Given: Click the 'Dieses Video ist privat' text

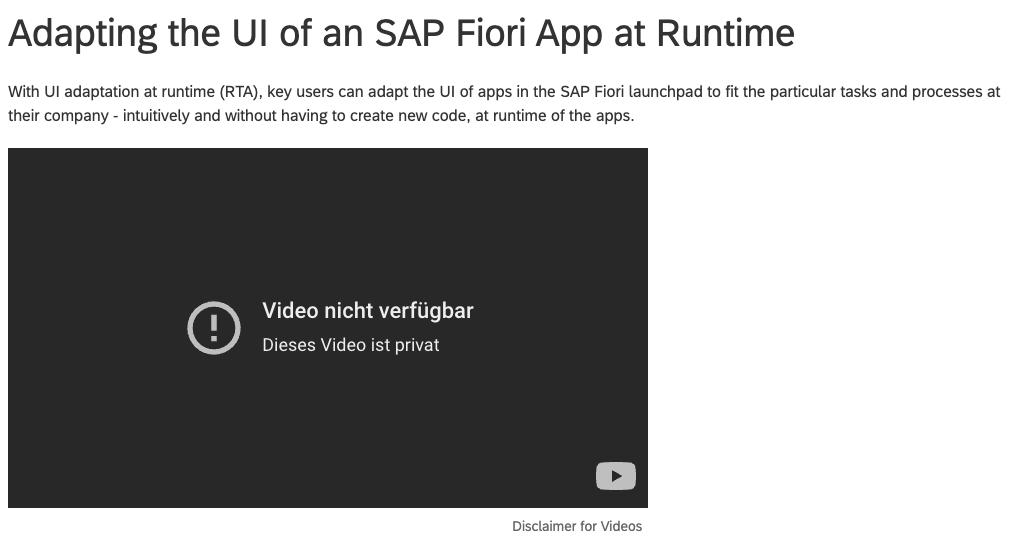Looking at the screenshot, I should point(351,345).
